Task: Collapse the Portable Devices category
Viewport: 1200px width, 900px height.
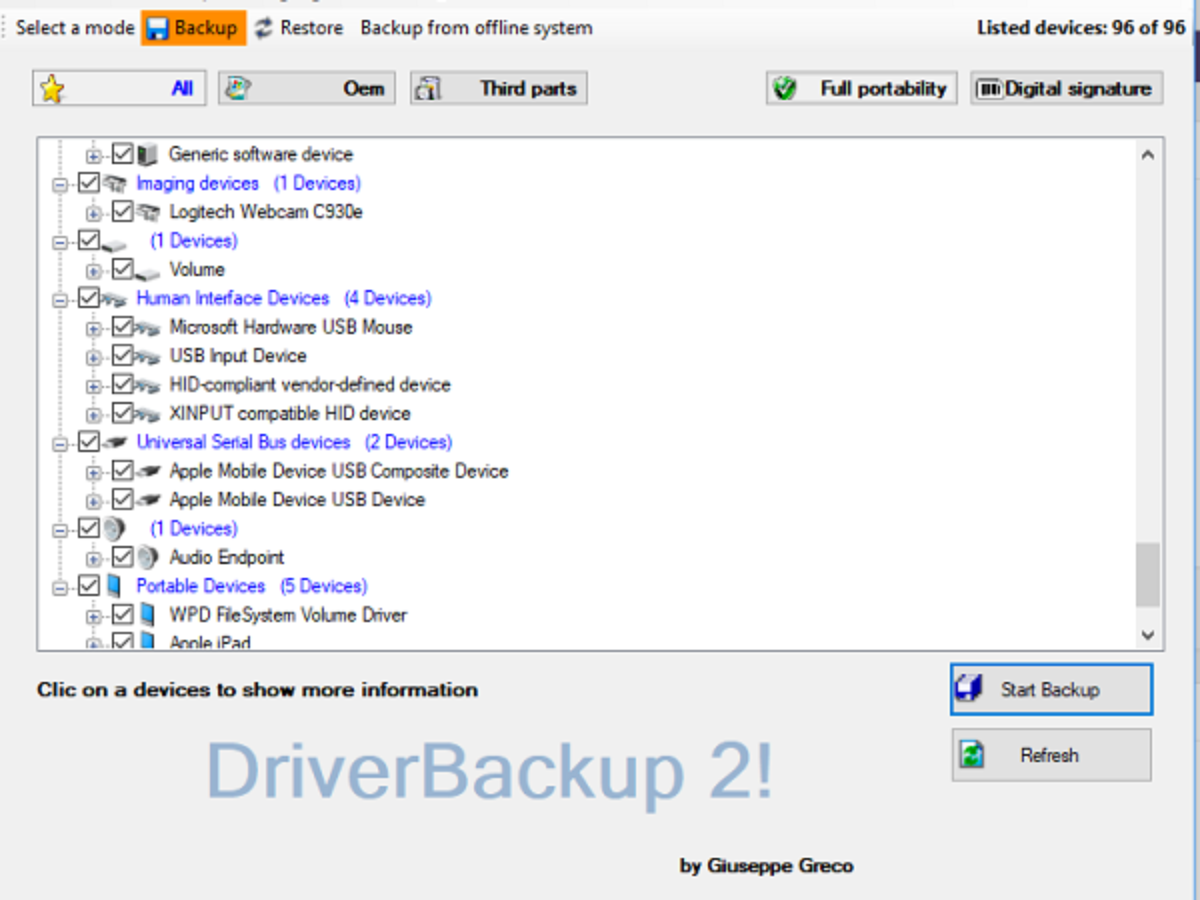Action: coord(60,588)
